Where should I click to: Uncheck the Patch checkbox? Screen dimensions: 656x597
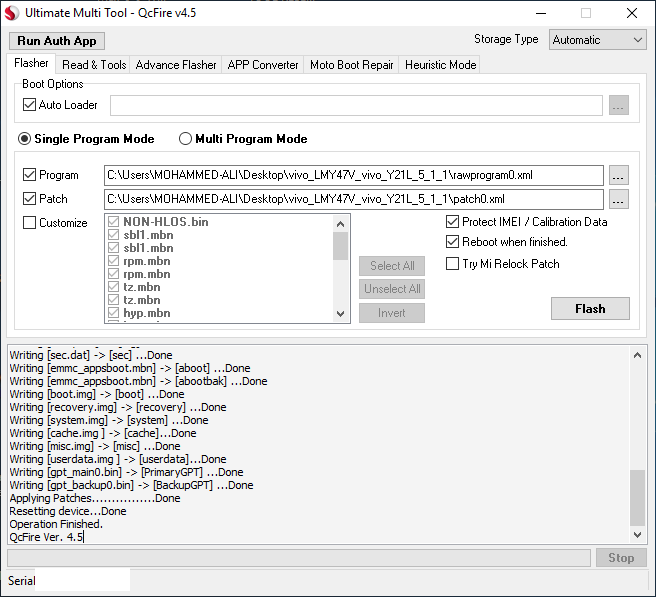pos(29,199)
